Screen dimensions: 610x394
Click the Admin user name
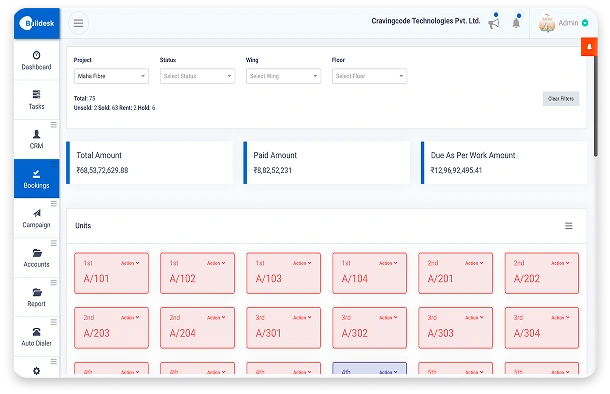coord(568,23)
